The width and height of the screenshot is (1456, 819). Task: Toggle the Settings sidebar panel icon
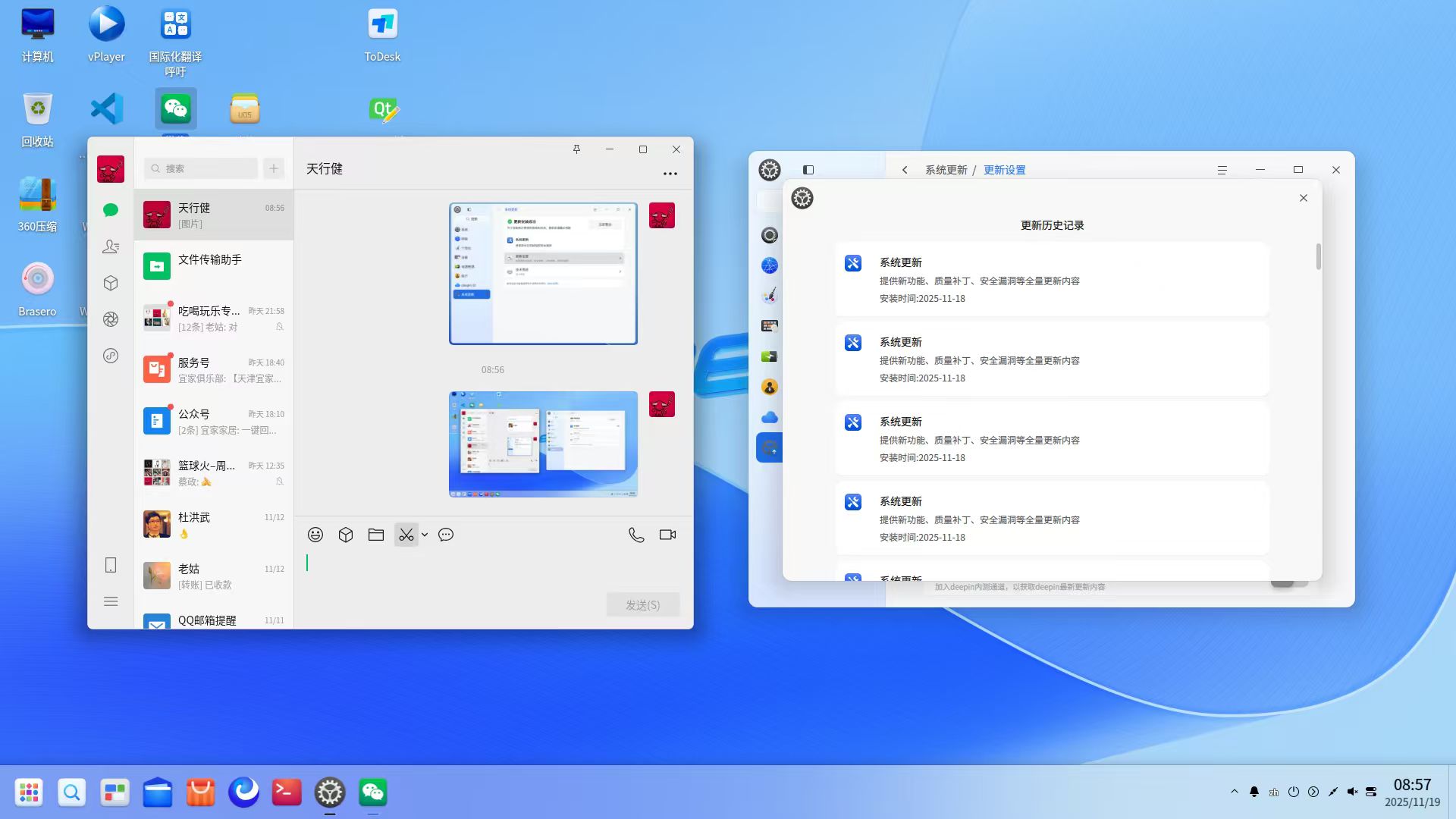point(808,170)
